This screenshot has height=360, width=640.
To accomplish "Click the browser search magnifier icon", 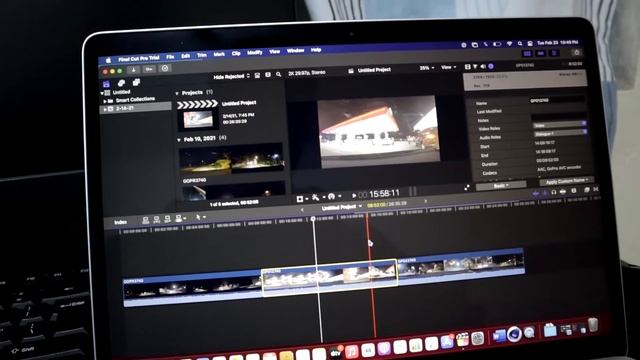I will 278,75.
